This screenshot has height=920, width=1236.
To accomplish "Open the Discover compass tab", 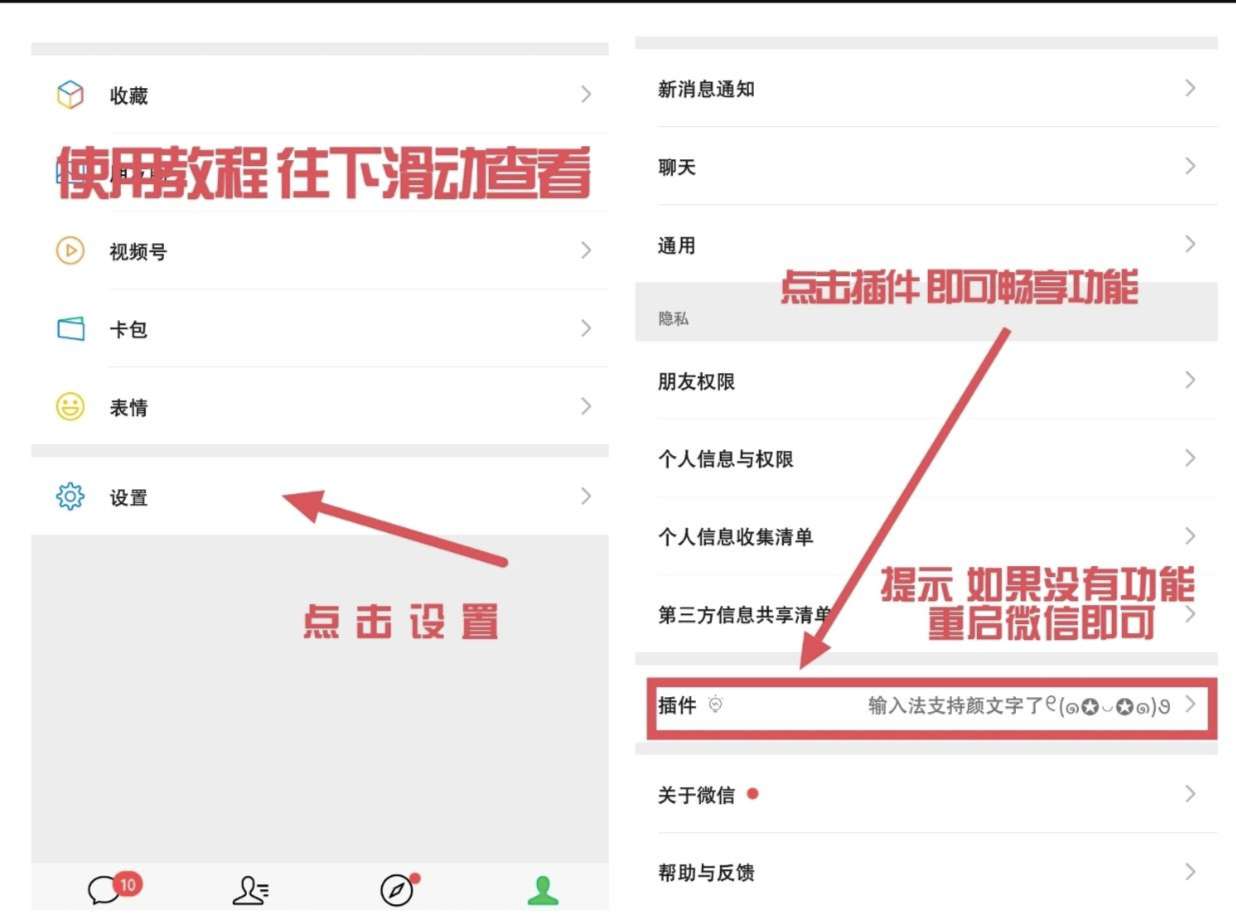I will point(397,889).
